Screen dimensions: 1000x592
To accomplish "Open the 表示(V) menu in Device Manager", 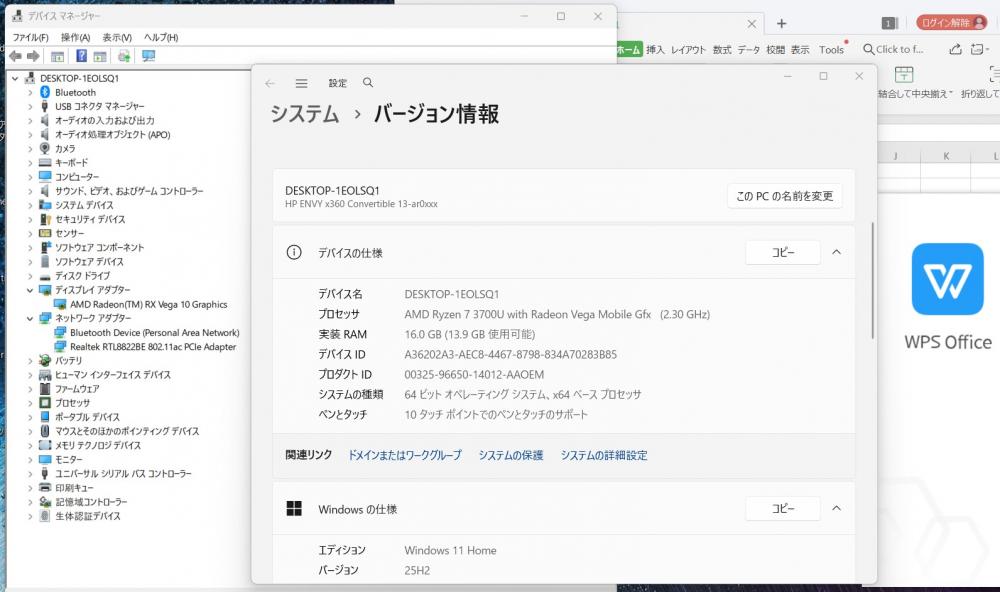I will click(117, 37).
